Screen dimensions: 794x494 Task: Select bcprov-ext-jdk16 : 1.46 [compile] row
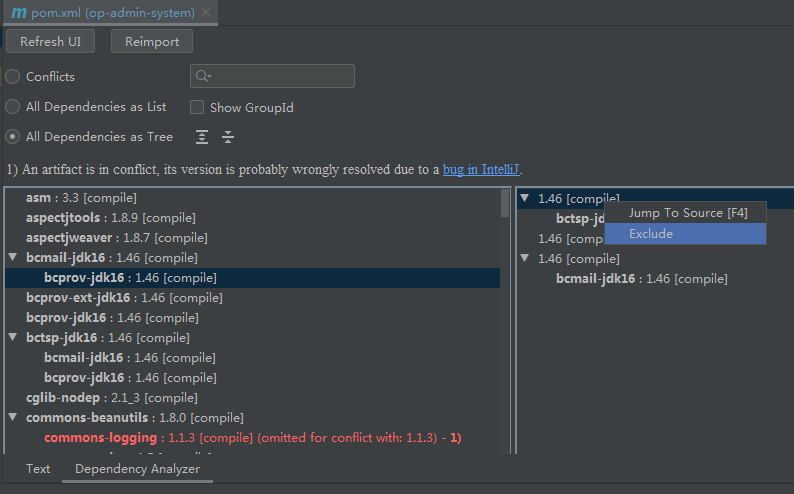pyautogui.click(x=252, y=298)
